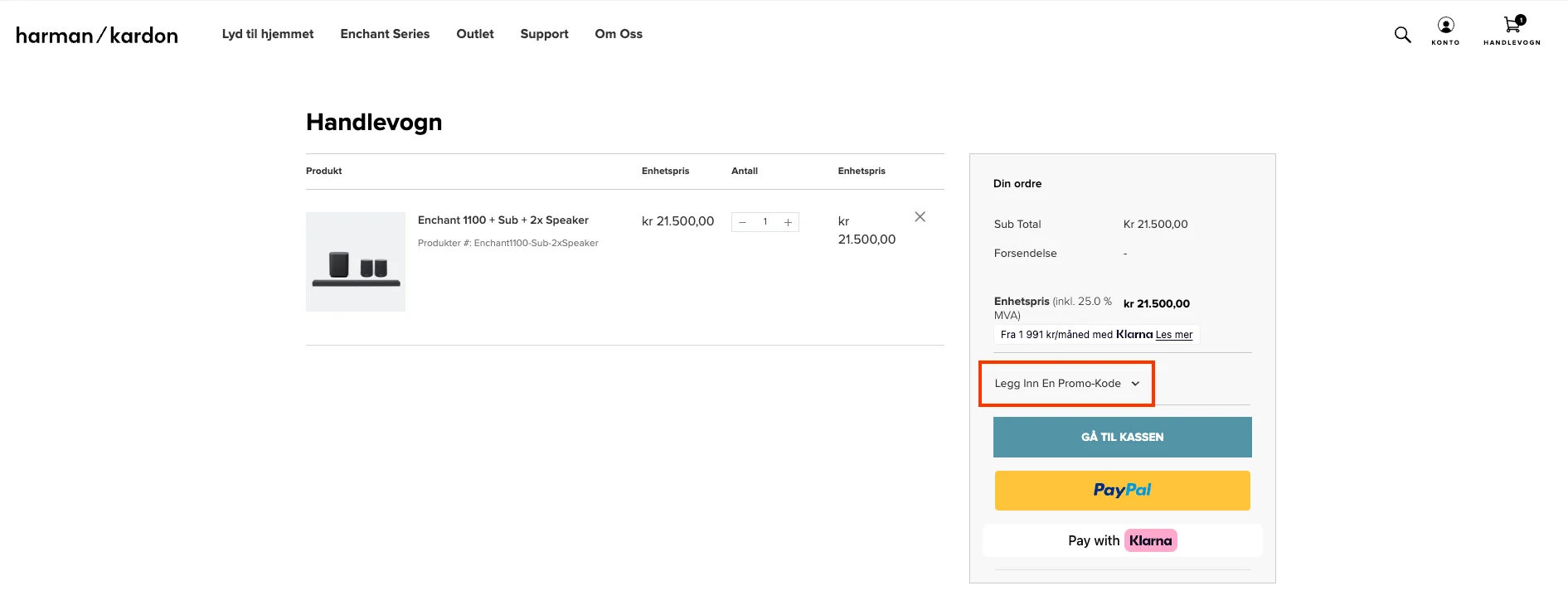Choose Pay with Klarna button

(x=1122, y=540)
